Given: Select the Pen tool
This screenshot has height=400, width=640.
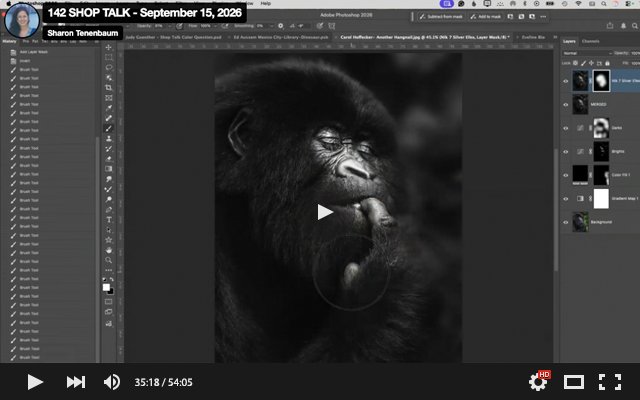Looking at the screenshot, I should (x=109, y=210).
